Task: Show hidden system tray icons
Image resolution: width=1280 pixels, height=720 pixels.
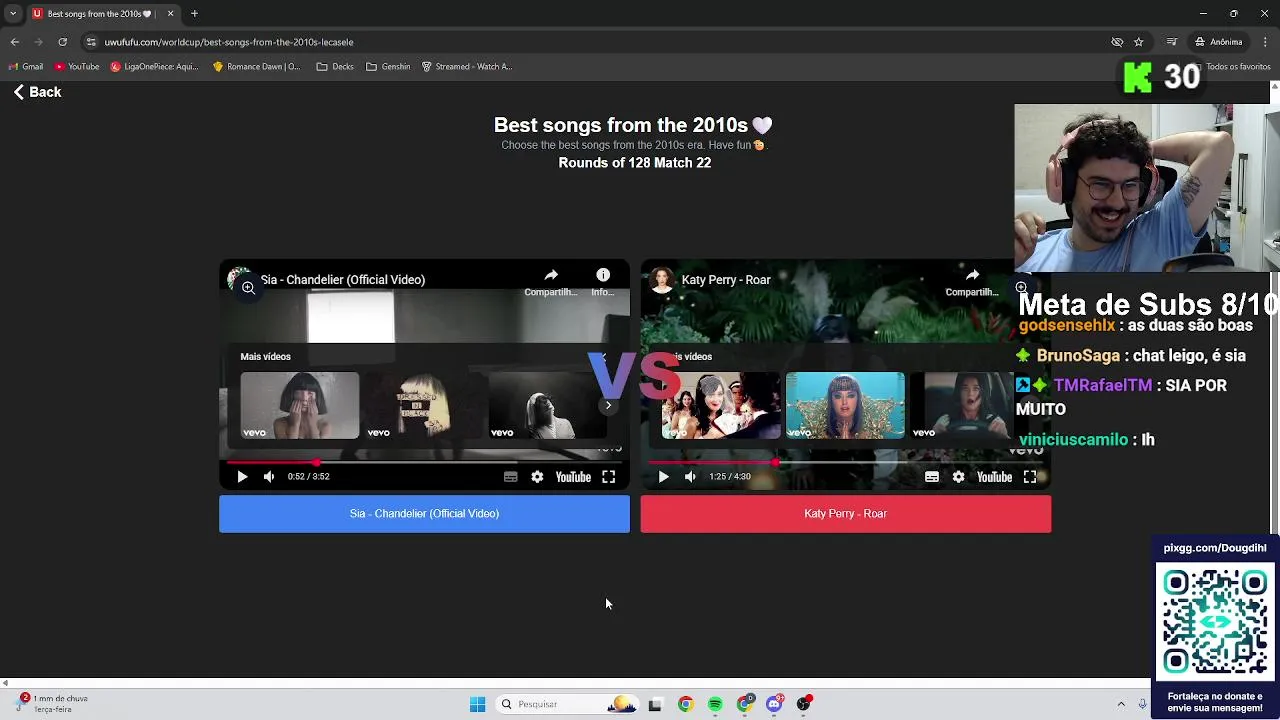Action: coord(1121,704)
